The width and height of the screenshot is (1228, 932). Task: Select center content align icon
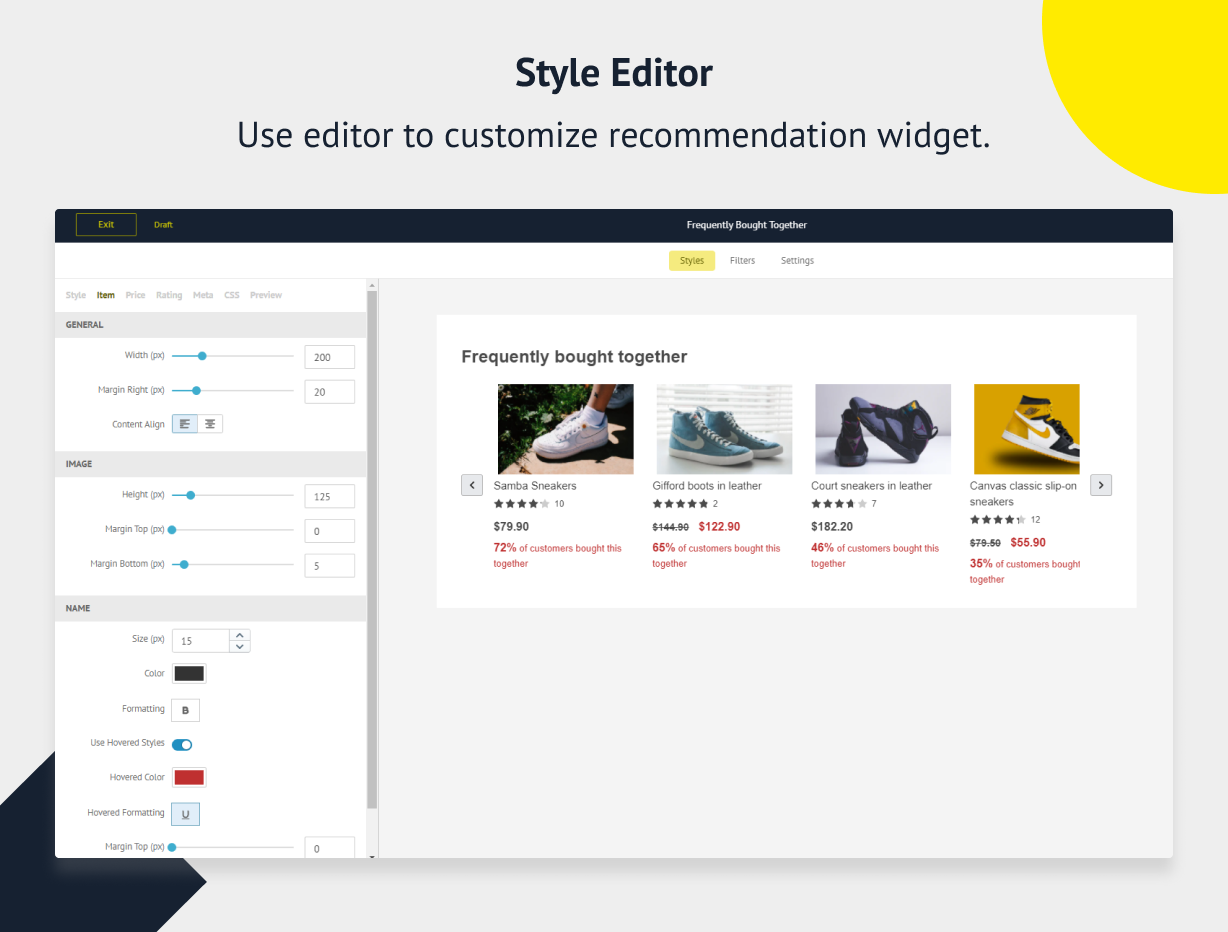pos(210,424)
